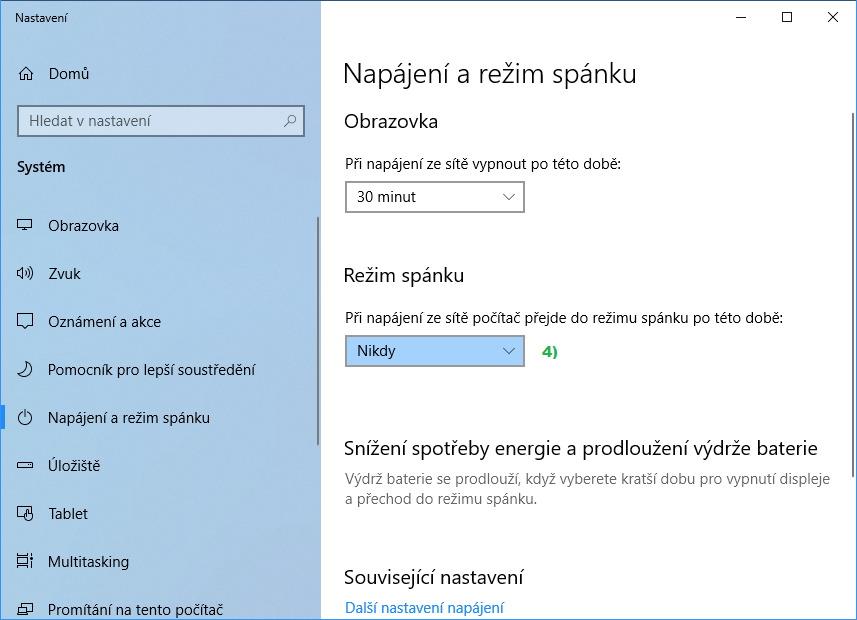Open Další nastavení napájení link
Viewport: 857px width, 620px height.
pyautogui.click(x=424, y=608)
